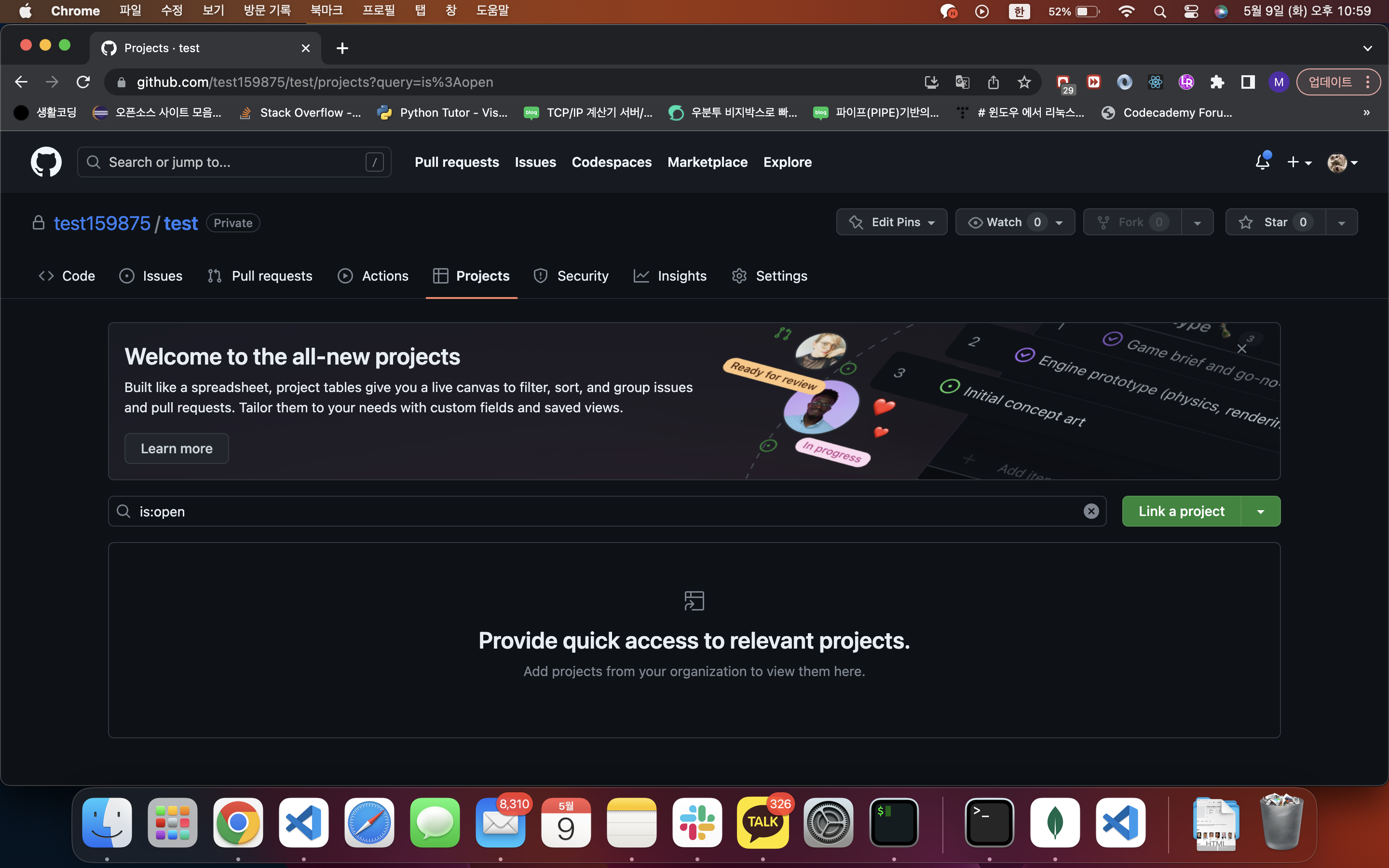Toggle Korean input source in menu bar

coord(1019,12)
